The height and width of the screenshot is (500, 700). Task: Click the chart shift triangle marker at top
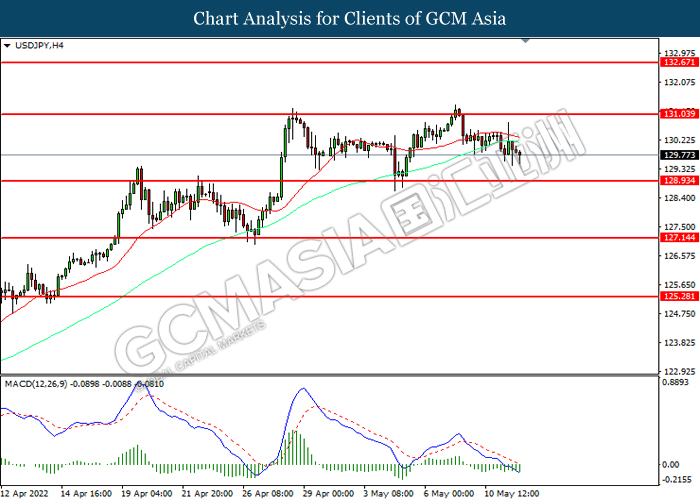coord(525,41)
